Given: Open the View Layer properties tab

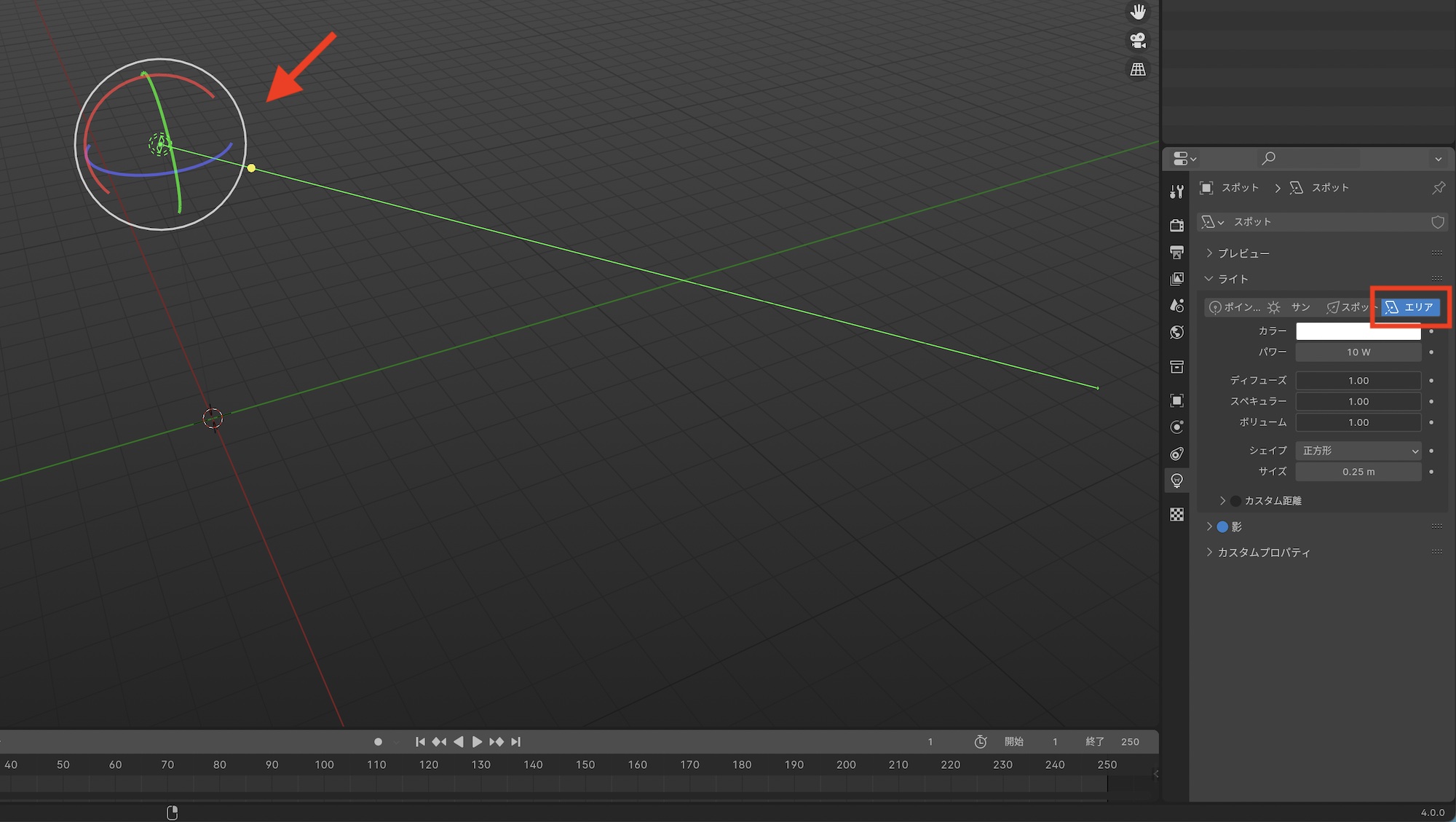Looking at the screenshot, I should point(1176,279).
